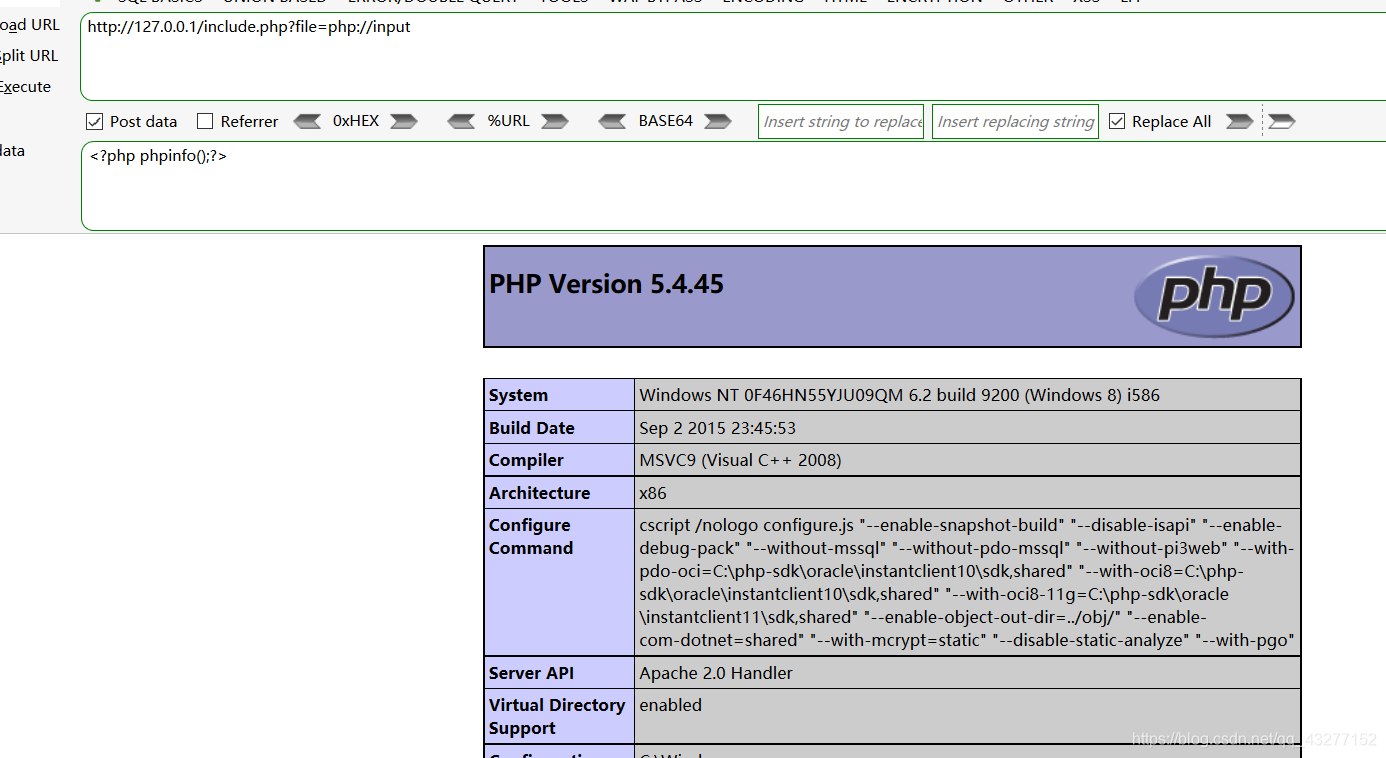This screenshot has width=1386, height=758.
Task: Click the 'Compiler' row header
Action: click(559, 460)
